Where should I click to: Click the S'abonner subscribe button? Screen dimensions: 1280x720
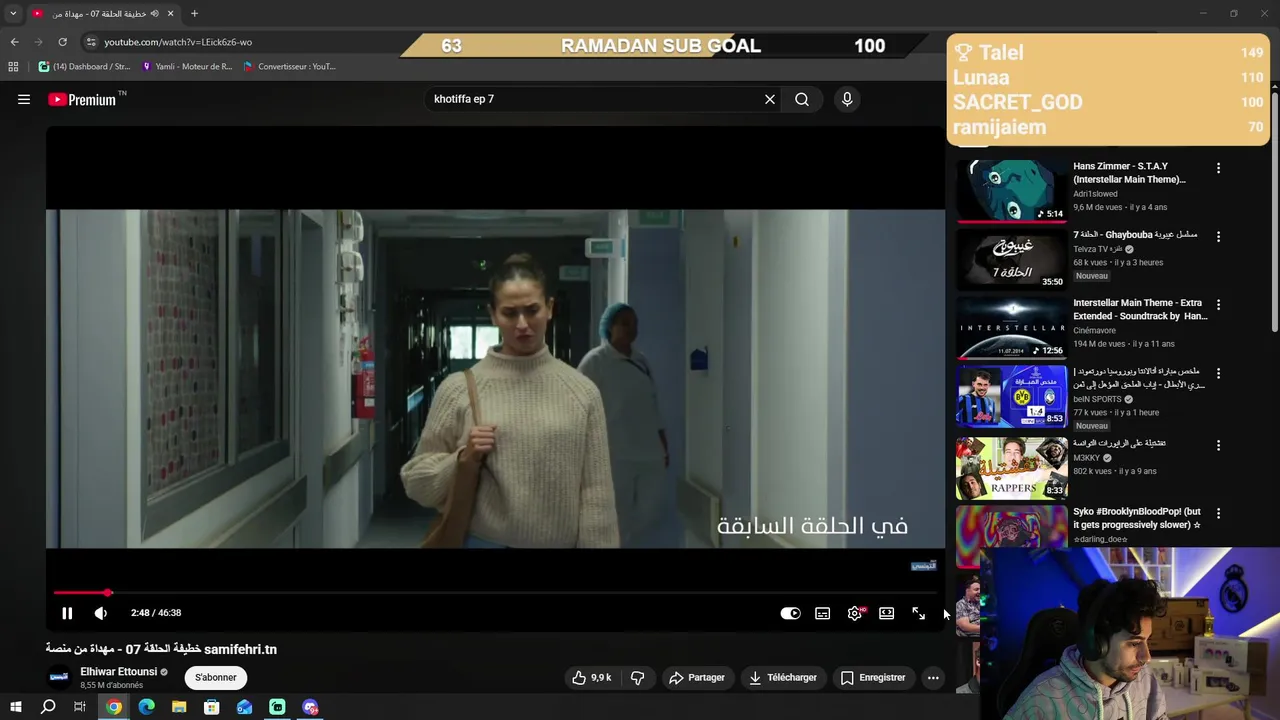[216, 677]
